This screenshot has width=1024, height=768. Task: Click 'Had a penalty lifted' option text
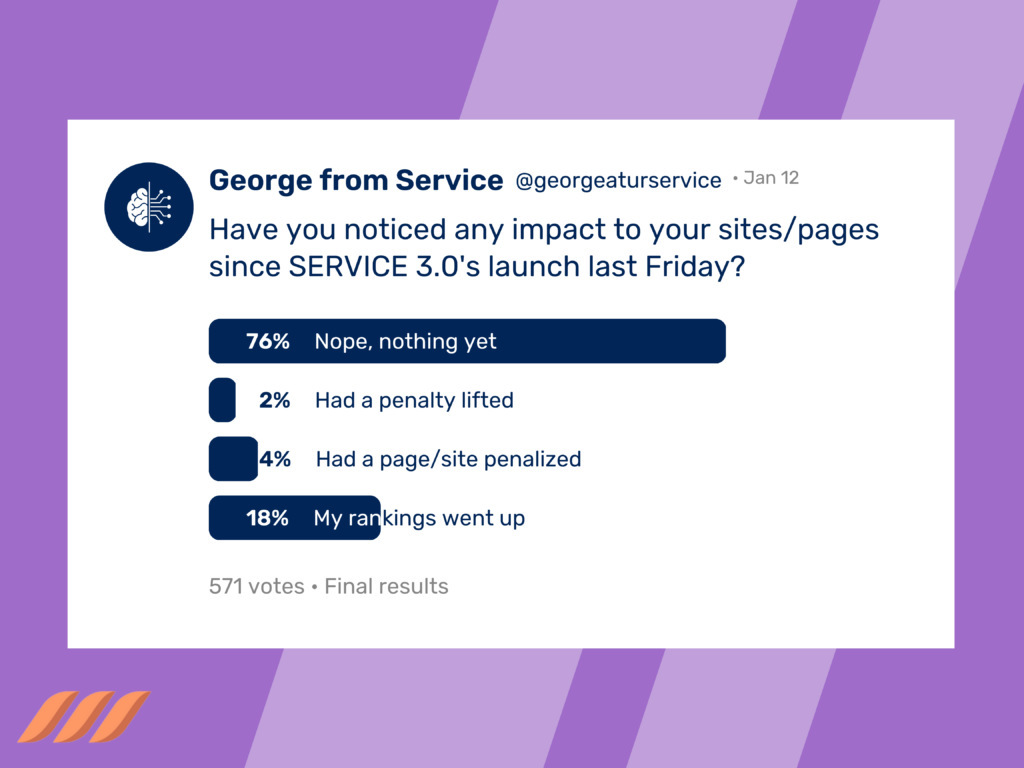point(414,400)
